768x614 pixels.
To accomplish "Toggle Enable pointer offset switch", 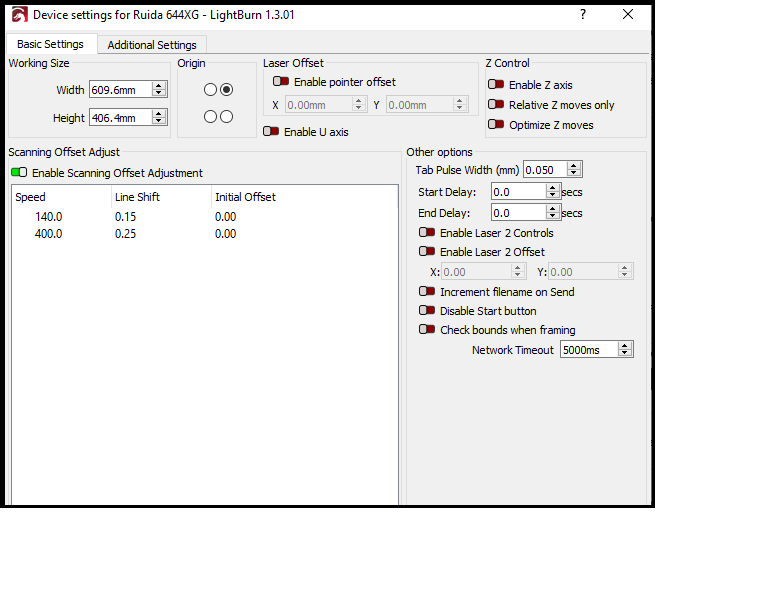I will [281, 81].
